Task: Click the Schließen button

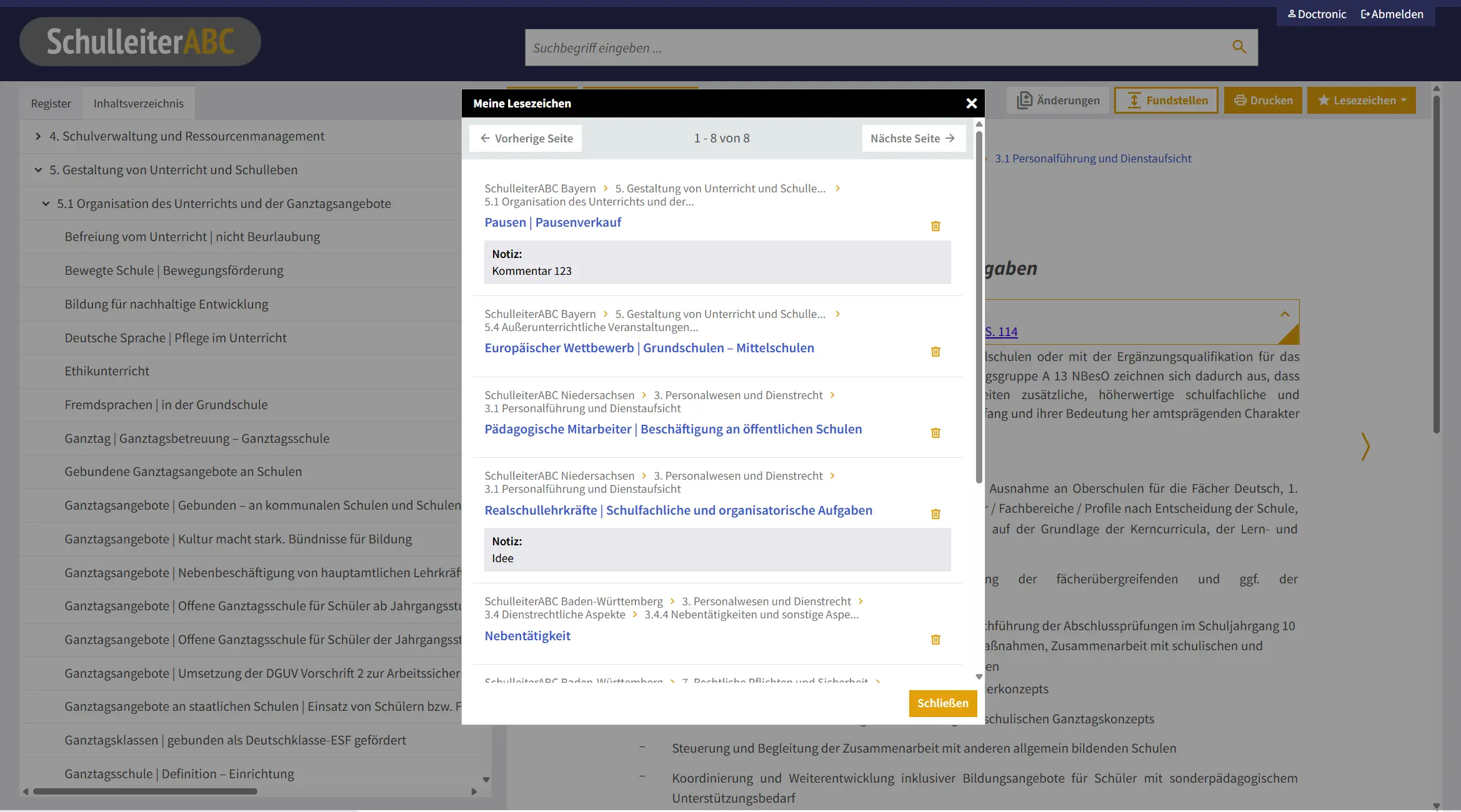Action: point(942,703)
